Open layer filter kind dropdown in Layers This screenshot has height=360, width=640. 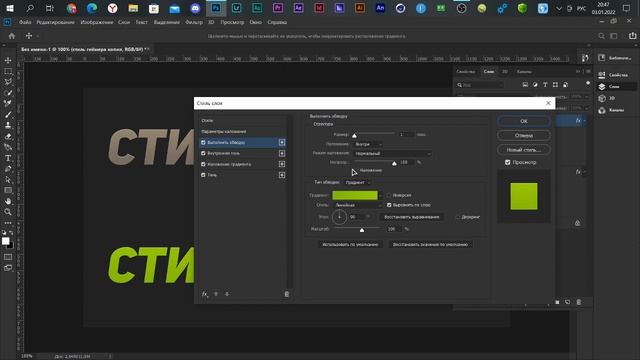(480, 85)
